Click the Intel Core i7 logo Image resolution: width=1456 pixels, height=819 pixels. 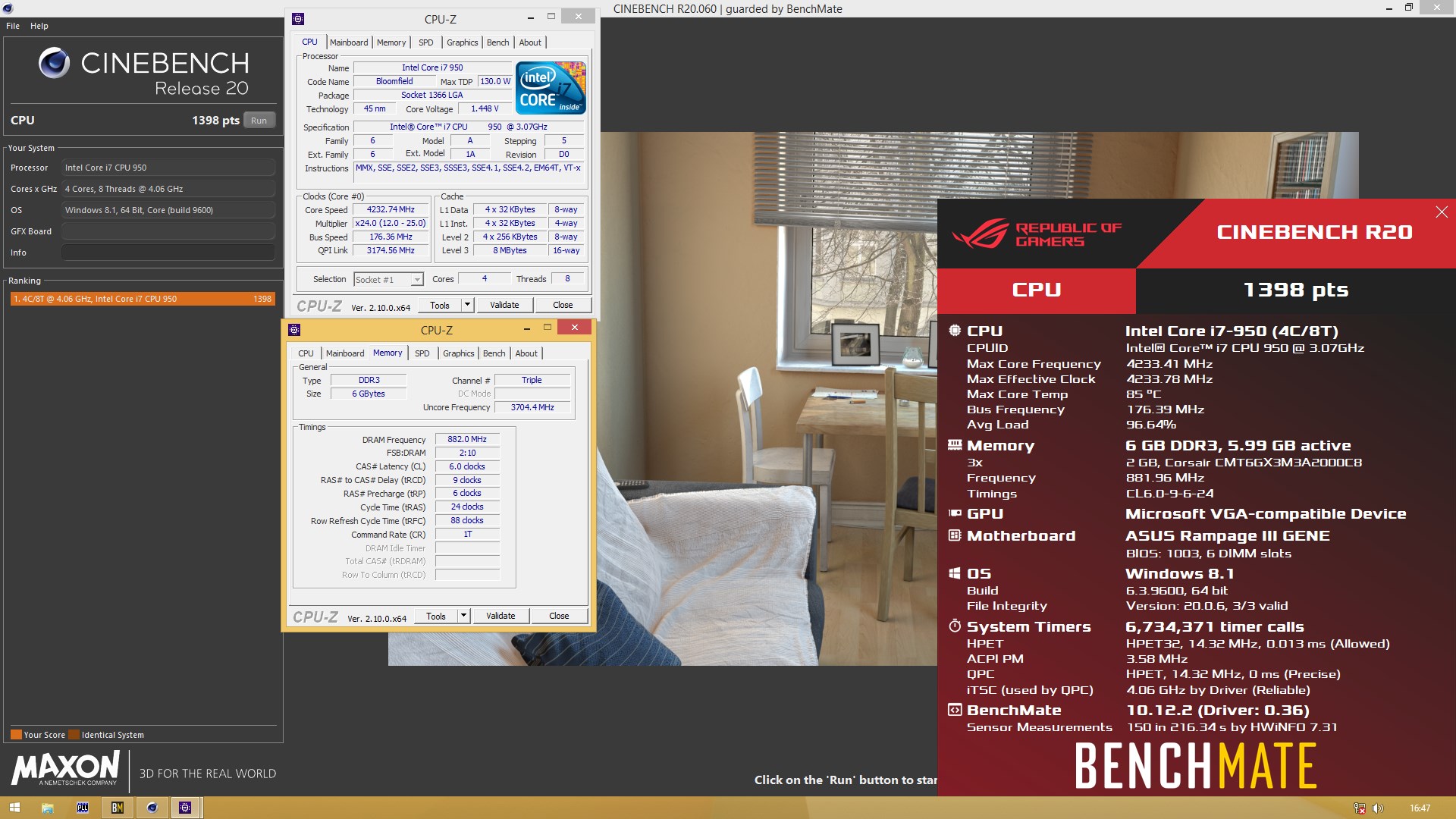(x=551, y=88)
